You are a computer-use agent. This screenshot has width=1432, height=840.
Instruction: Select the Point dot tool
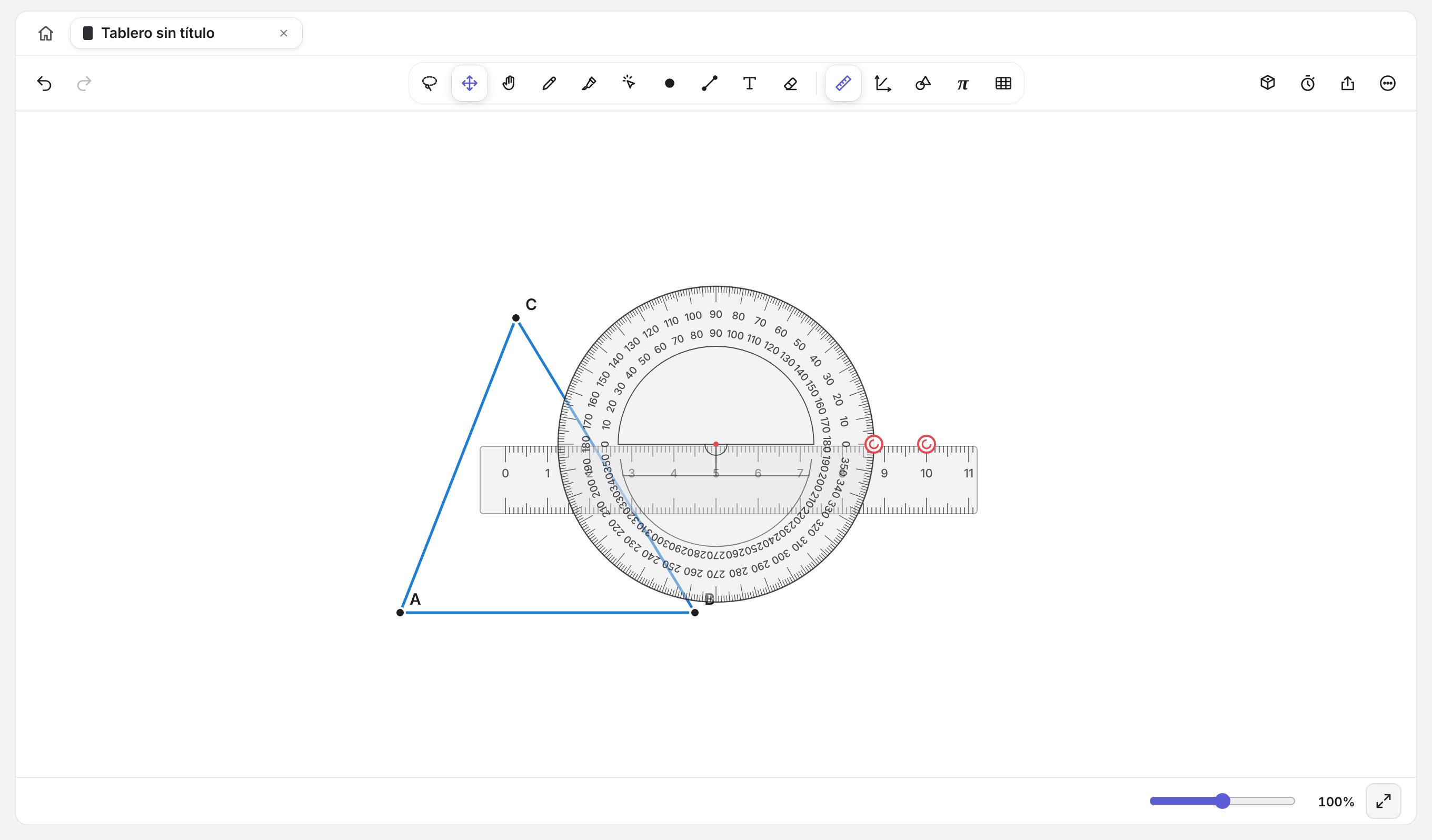[x=669, y=84]
